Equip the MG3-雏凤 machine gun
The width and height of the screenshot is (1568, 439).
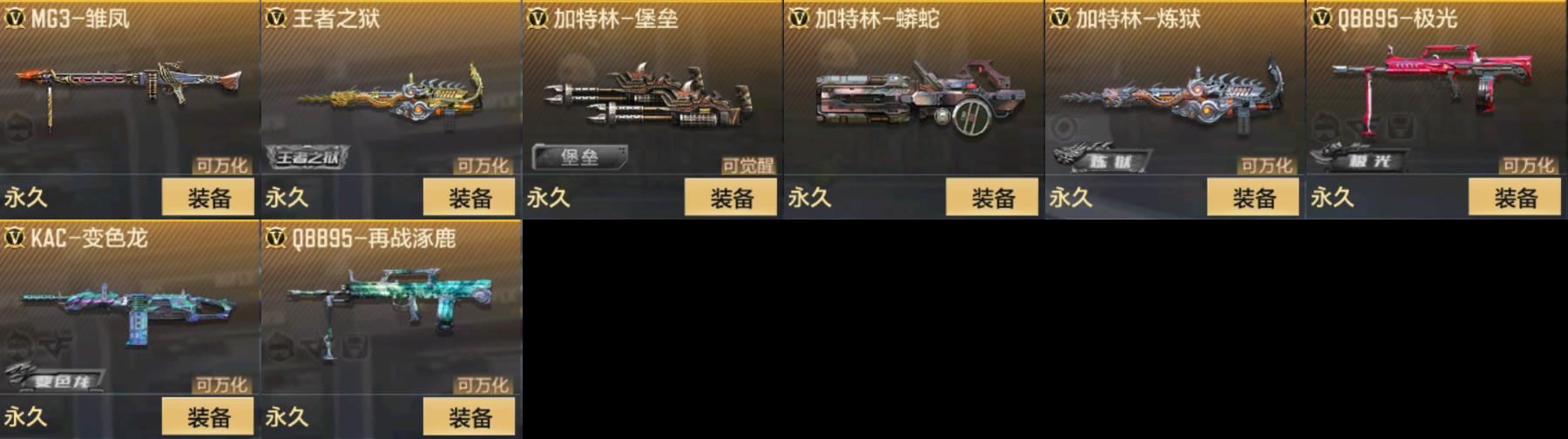[208, 198]
